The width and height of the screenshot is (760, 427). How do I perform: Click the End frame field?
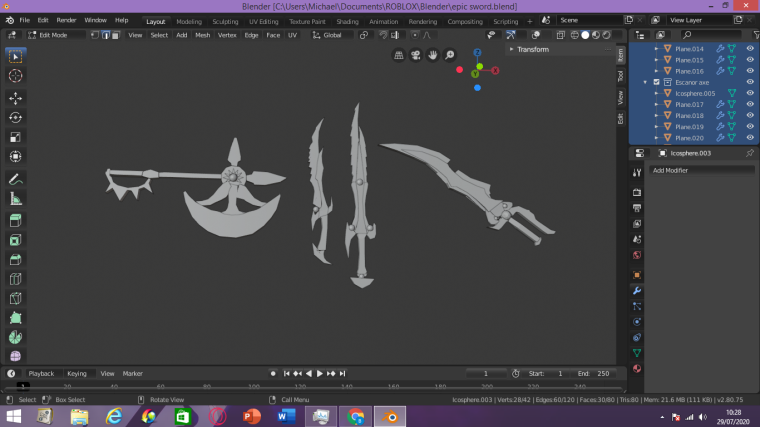[x=593, y=374]
